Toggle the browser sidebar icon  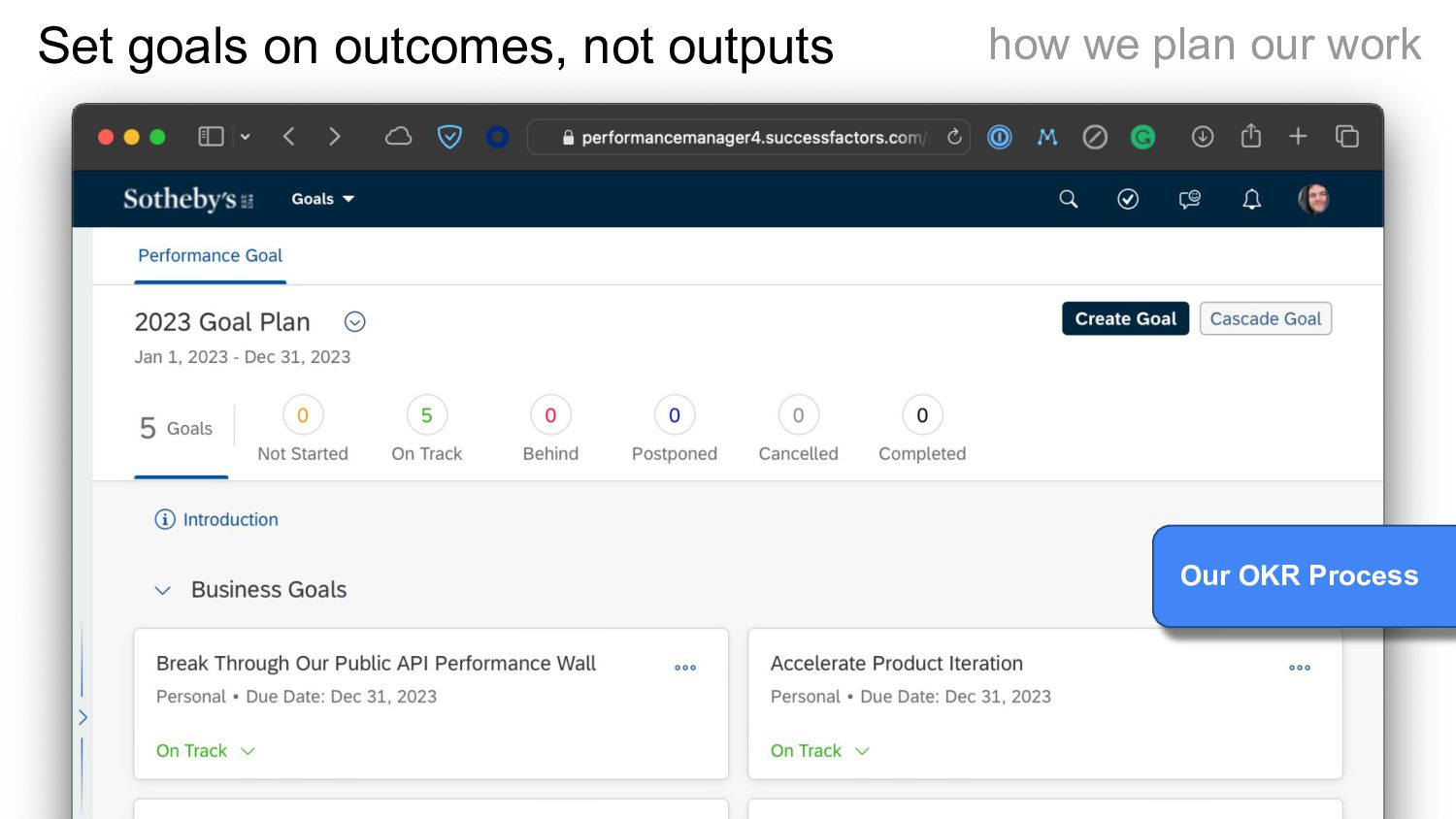click(211, 137)
